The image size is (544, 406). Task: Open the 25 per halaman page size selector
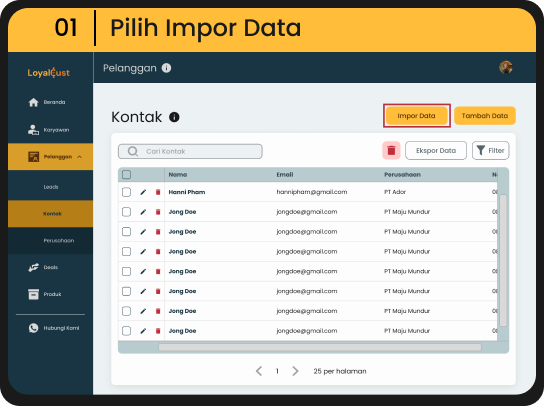340,371
